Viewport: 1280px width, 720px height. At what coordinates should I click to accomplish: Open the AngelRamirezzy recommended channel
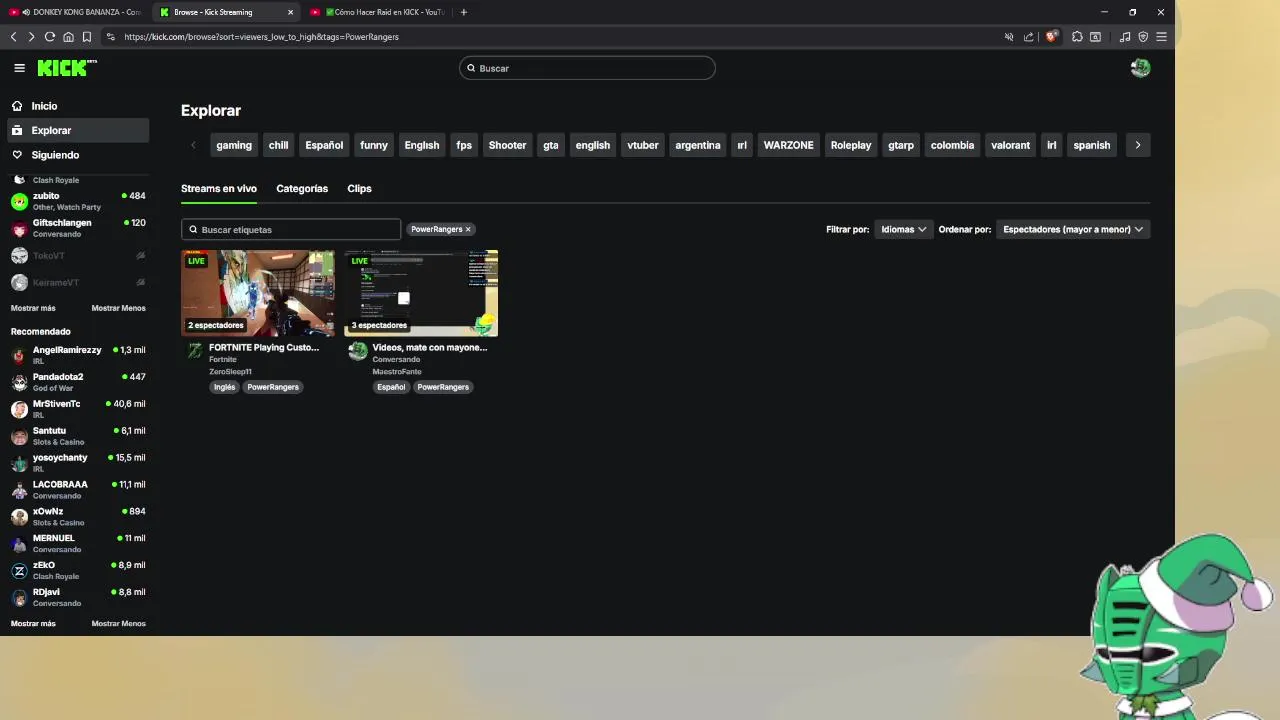78,355
